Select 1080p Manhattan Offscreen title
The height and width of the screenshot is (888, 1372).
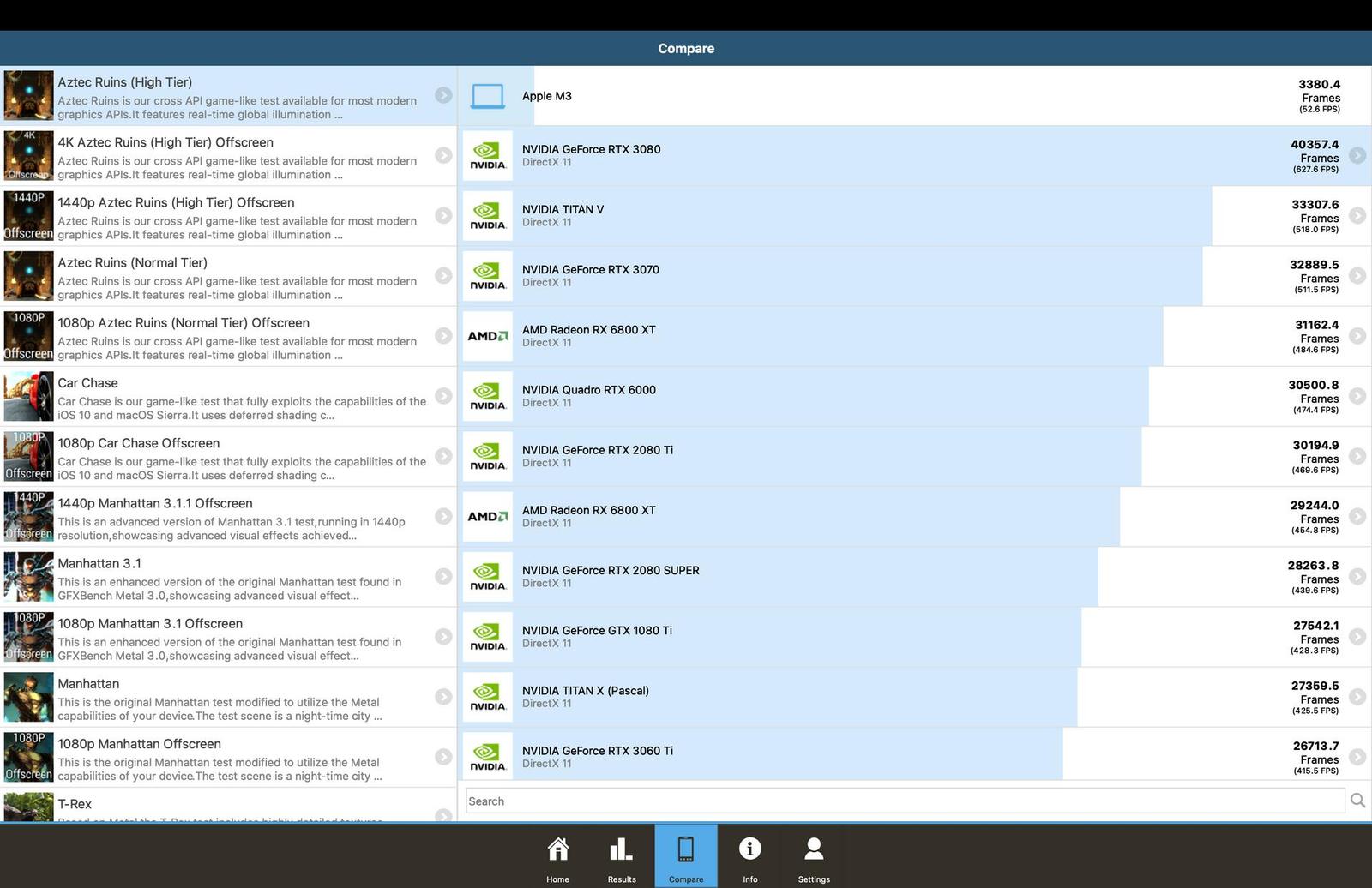140,744
